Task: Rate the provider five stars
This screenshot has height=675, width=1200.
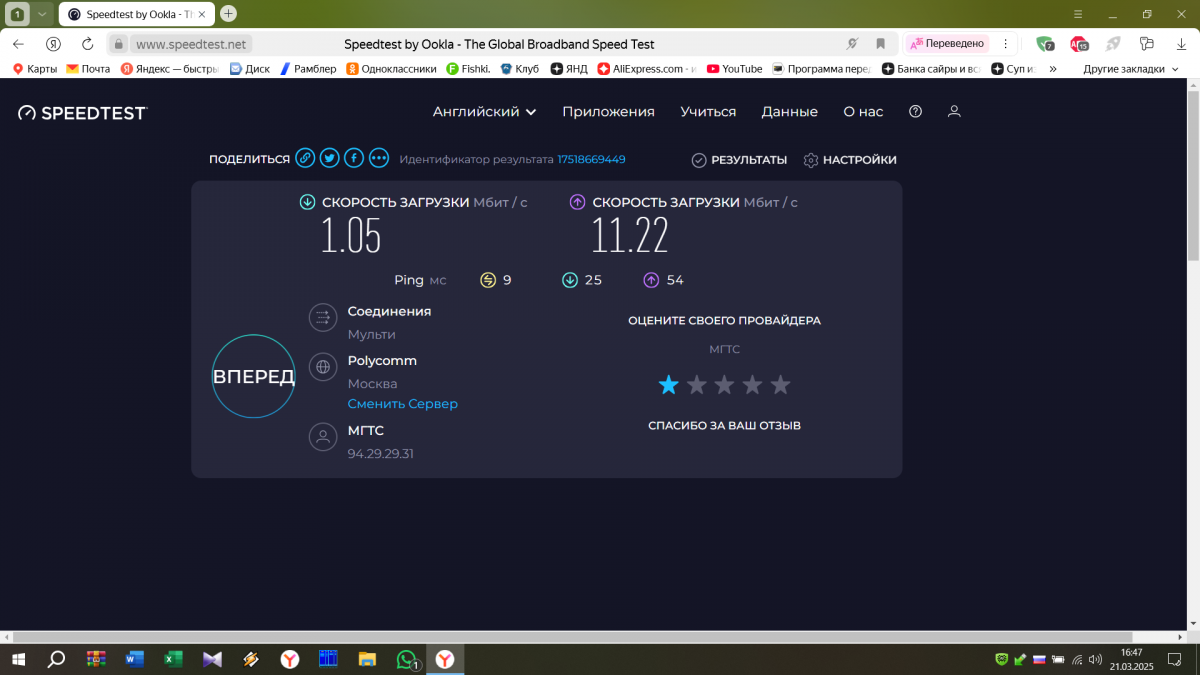Action: click(780, 385)
